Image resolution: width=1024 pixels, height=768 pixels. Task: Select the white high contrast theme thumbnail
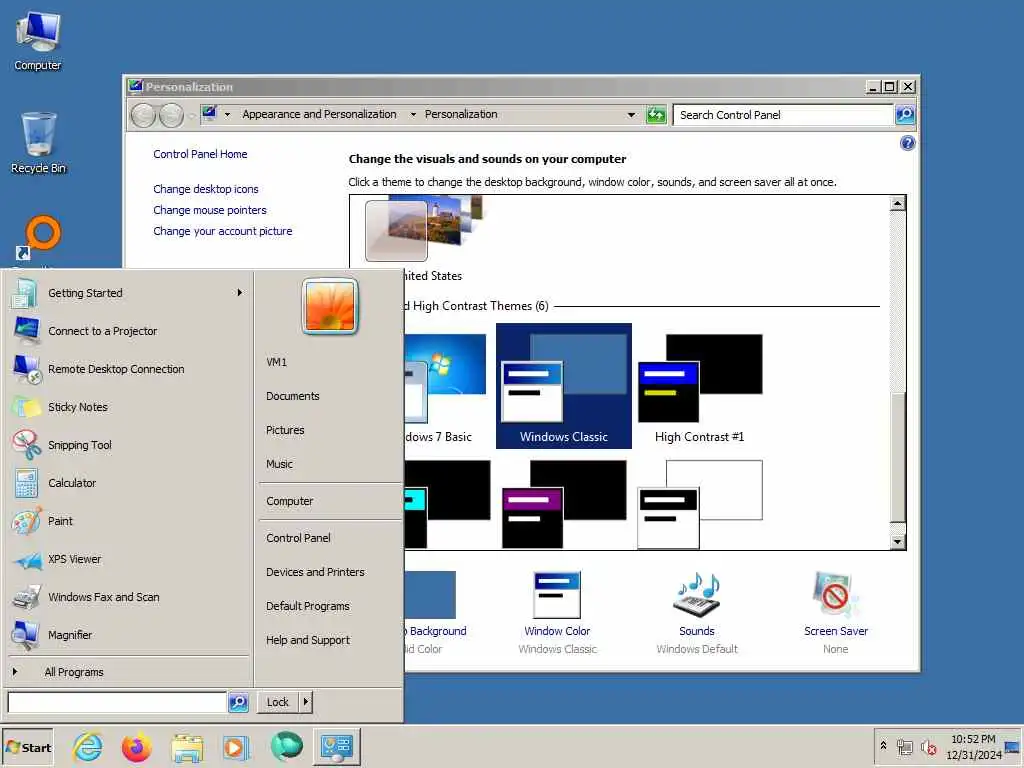[x=699, y=504]
